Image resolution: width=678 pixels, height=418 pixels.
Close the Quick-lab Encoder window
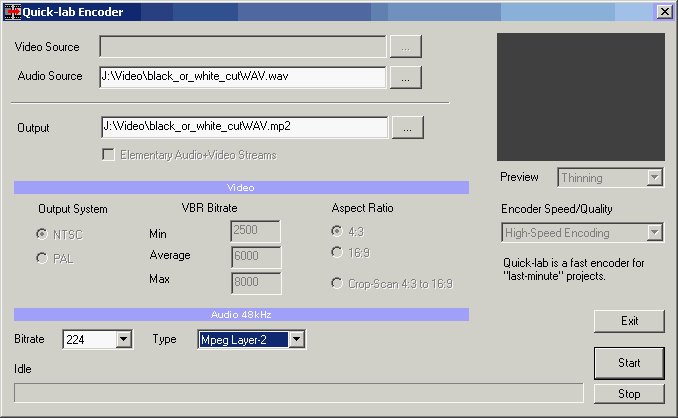click(664, 12)
